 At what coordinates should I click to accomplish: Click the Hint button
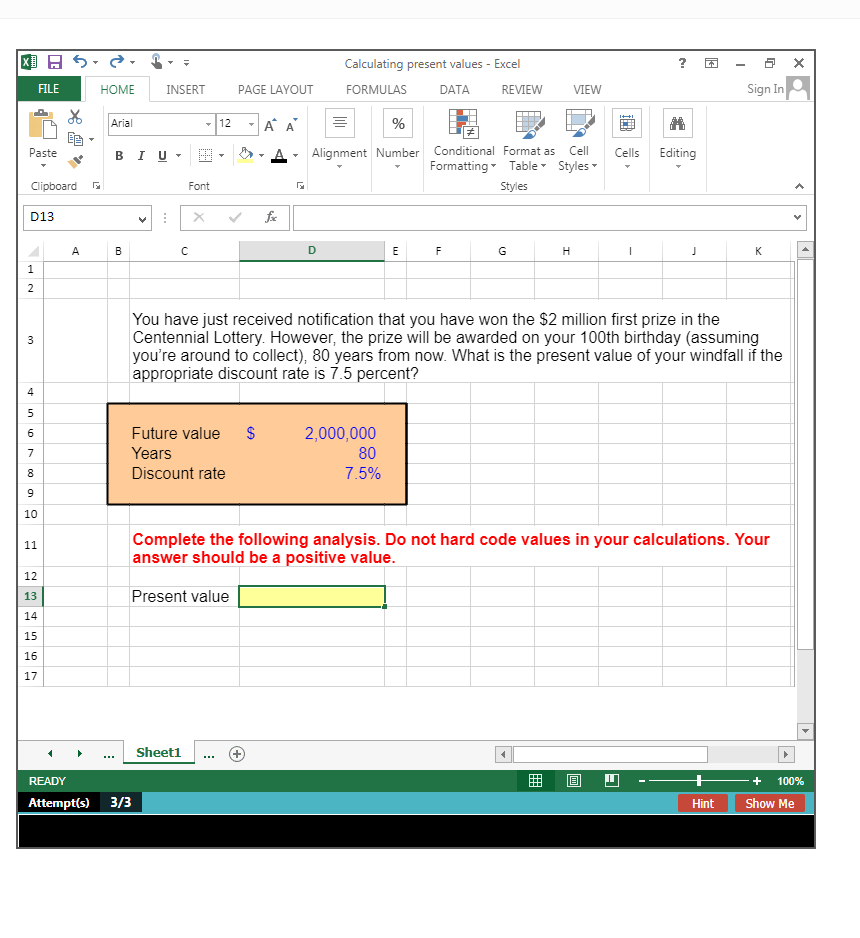[703, 802]
